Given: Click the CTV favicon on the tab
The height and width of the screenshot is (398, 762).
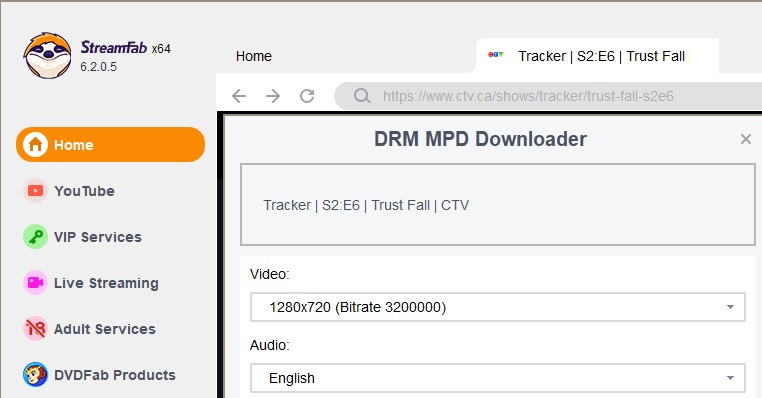Looking at the screenshot, I should (496, 54).
